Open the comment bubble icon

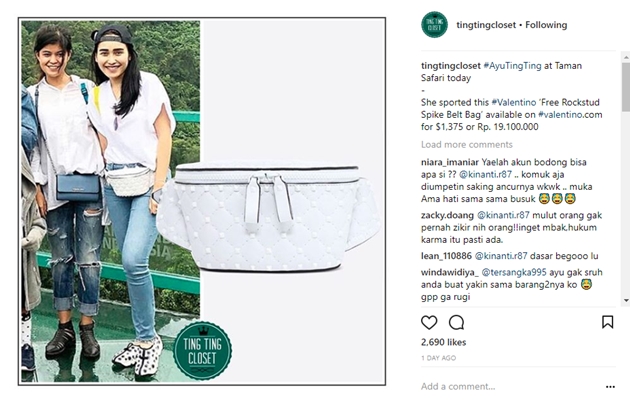(456, 322)
